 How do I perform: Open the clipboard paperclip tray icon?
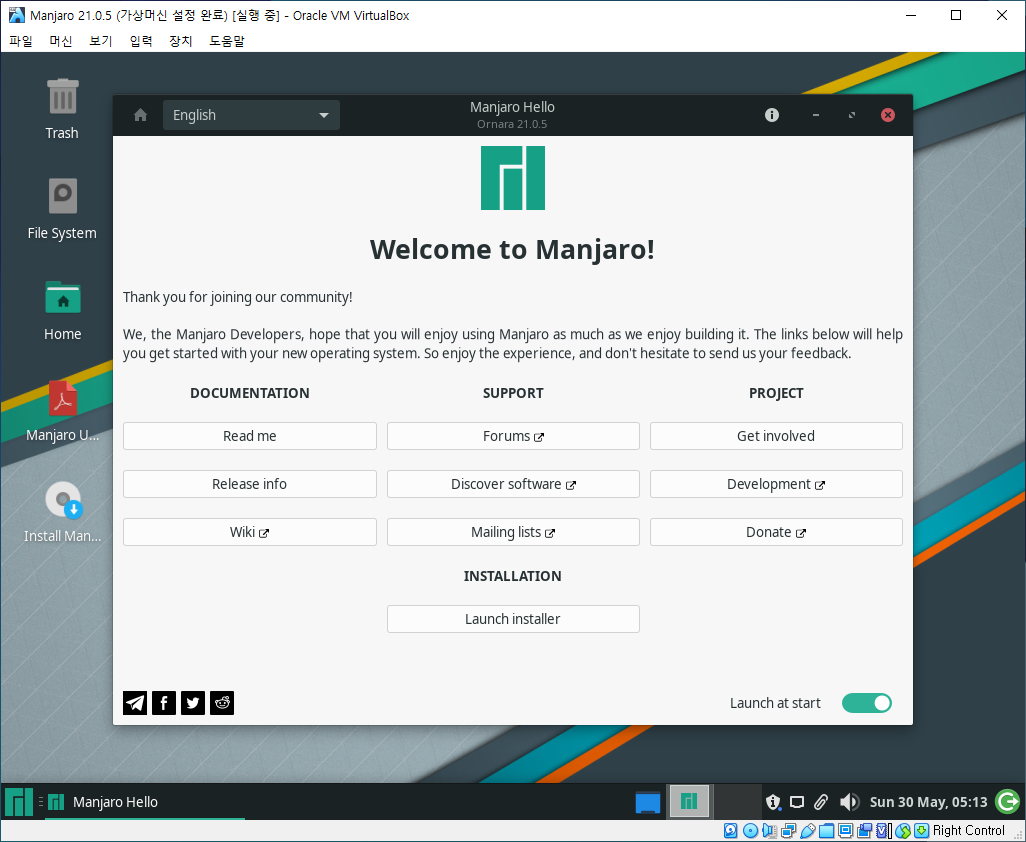pos(821,801)
